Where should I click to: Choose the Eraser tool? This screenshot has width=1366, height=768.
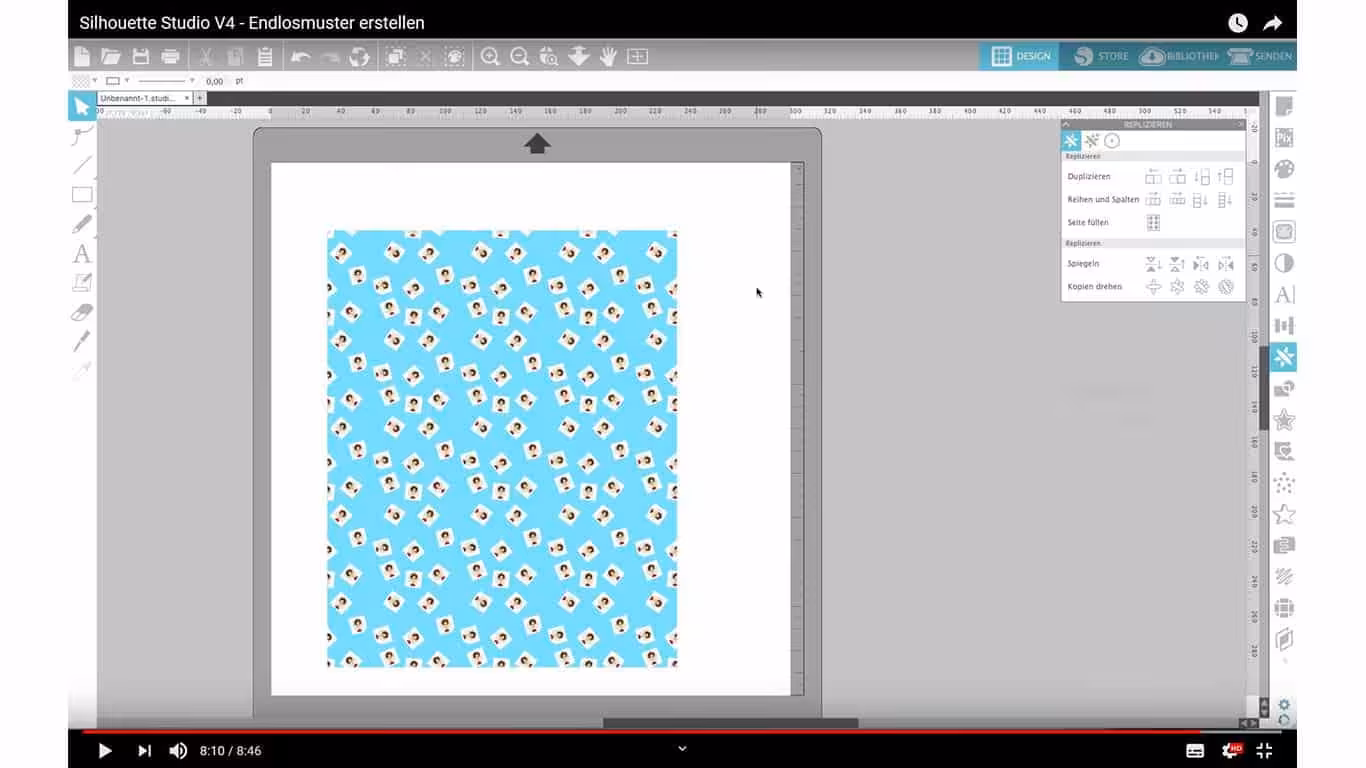(x=82, y=312)
